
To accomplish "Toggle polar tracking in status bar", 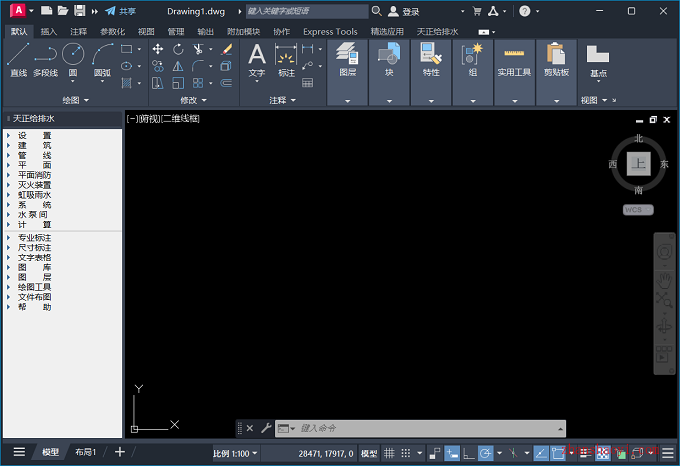I will [485, 453].
